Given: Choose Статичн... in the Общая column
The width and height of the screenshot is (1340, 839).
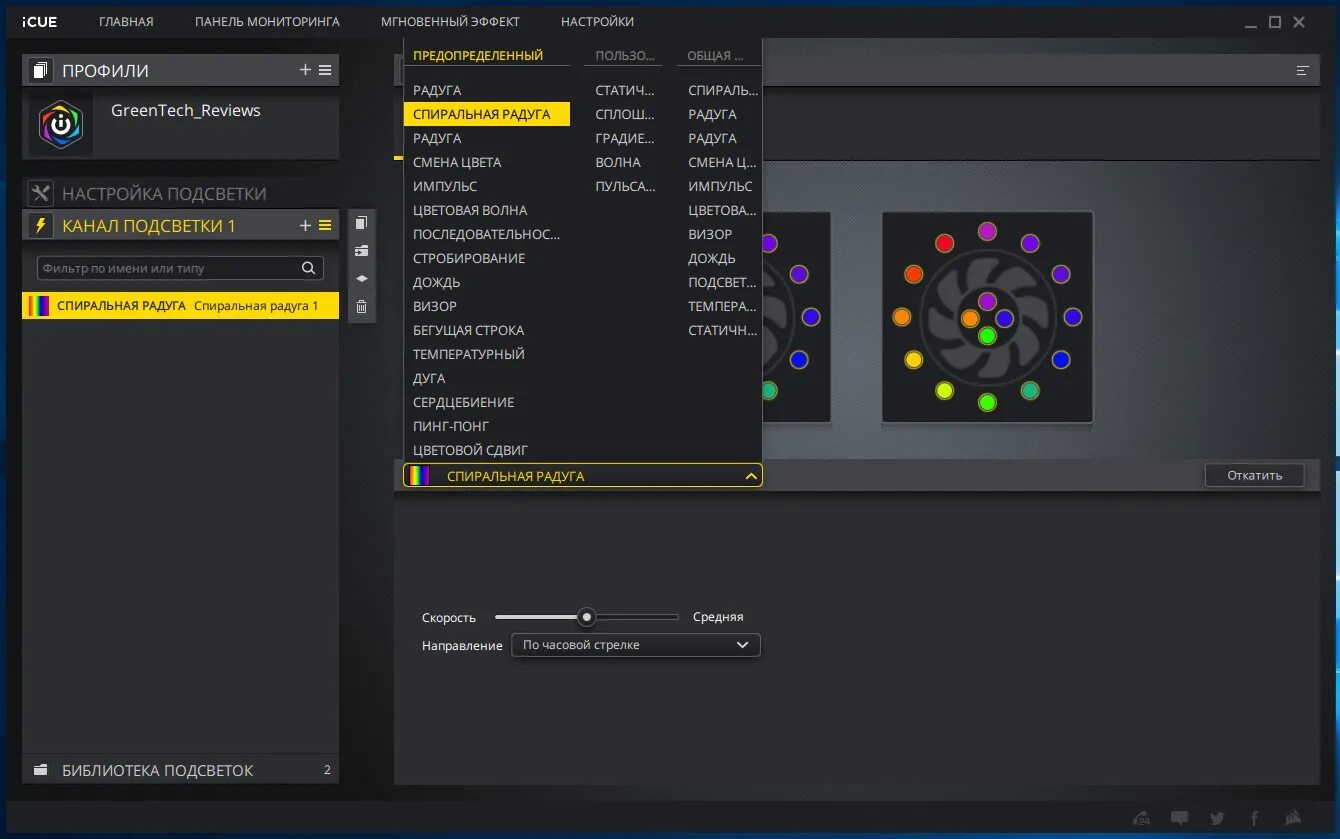Looking at the screenshot, I should coord(722,330).
